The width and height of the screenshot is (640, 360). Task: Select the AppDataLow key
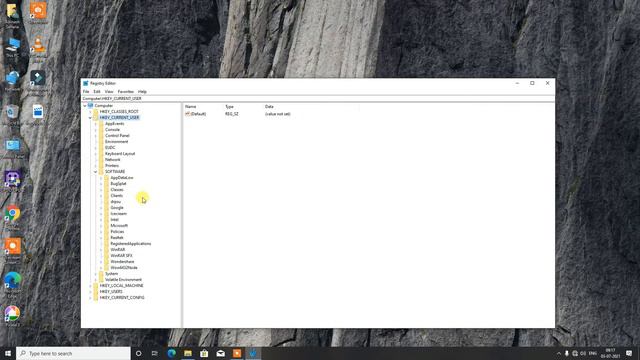click(122, 178)
